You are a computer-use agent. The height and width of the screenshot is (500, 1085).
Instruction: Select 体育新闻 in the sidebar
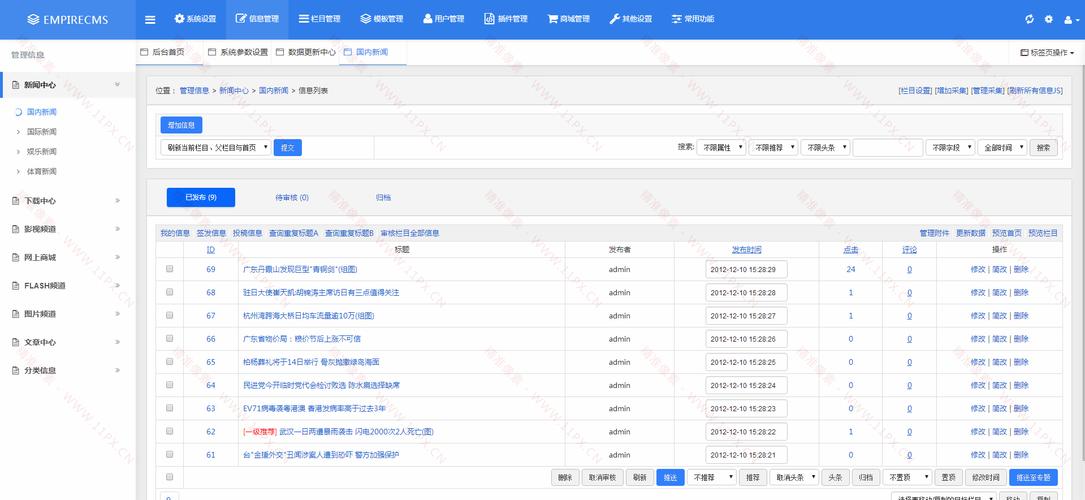pyautogui.click(x=42, y=172)
